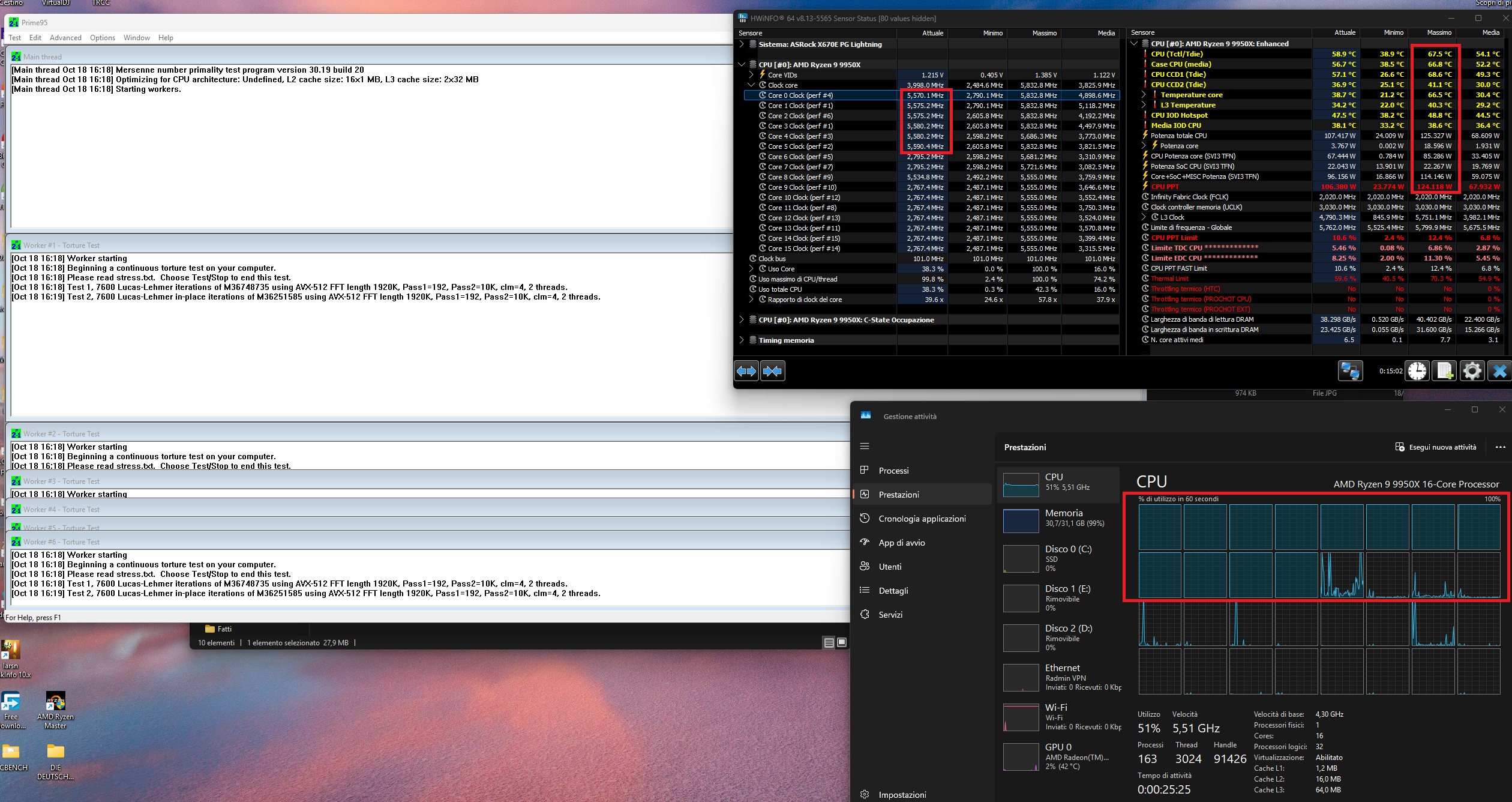1512x802 pixels.
Task: Expand Potenza core row in HWiNFO
Action: point(1144,146)
